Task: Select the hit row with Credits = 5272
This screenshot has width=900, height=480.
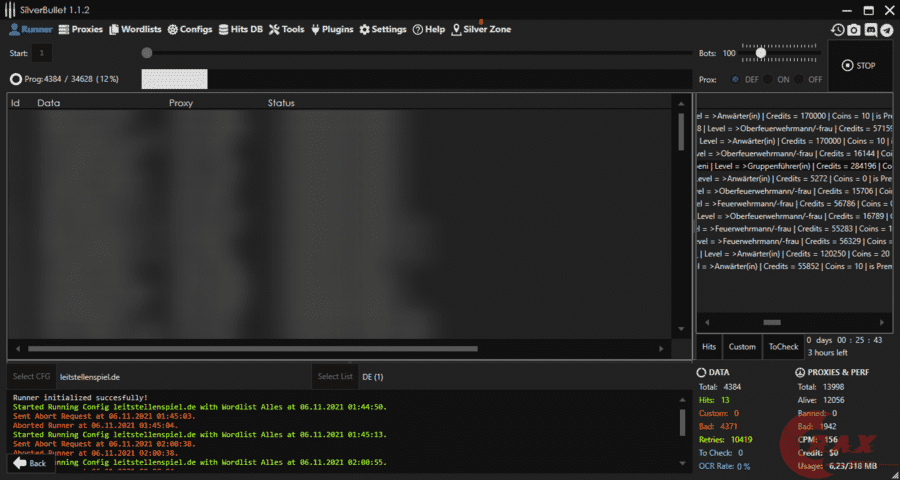Action: pos(795,179)
